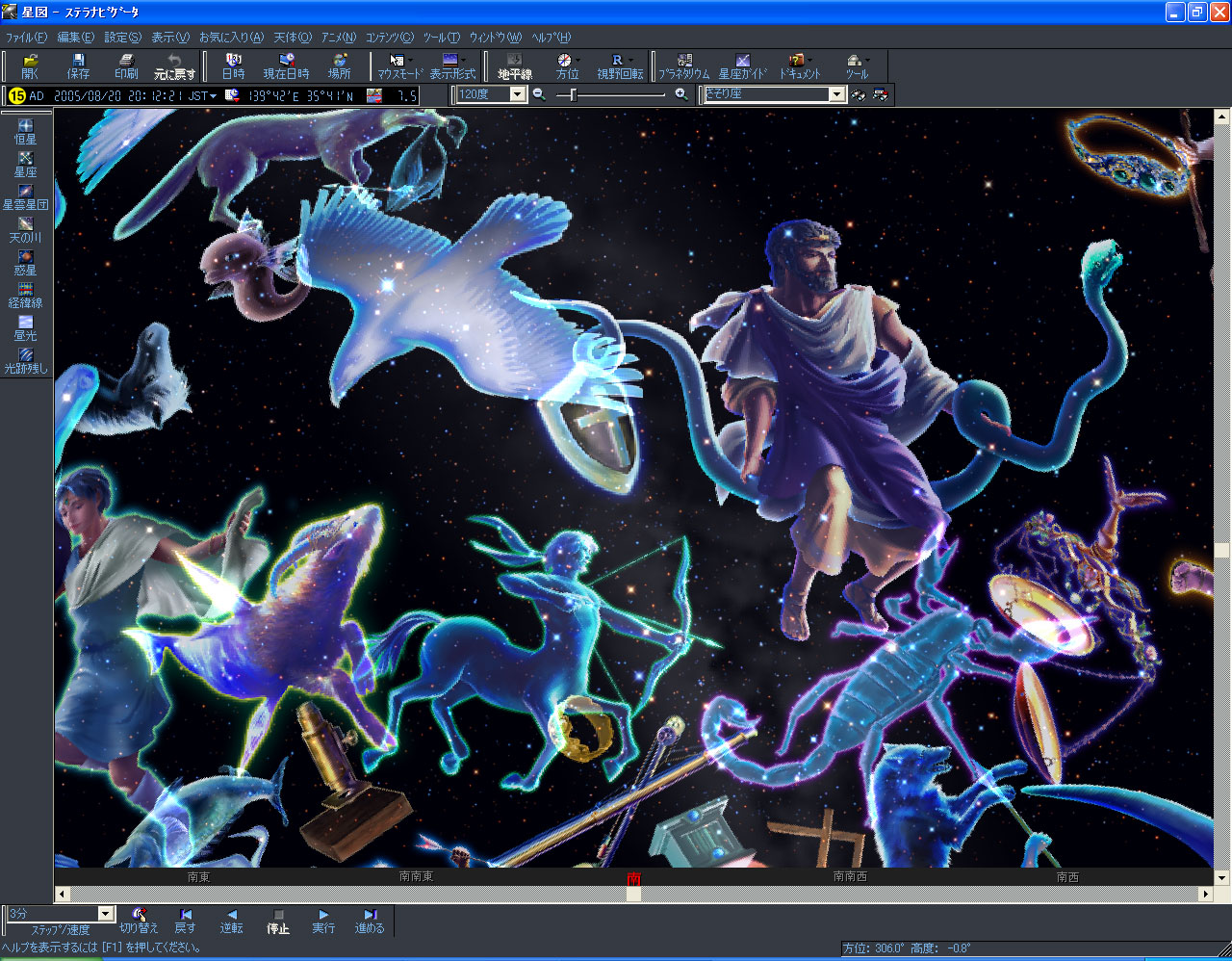The height and width of the screenshot is (961, 1232).
Task: Expand the 120度 field-of-view combo box
Action: tap(518, 94)
